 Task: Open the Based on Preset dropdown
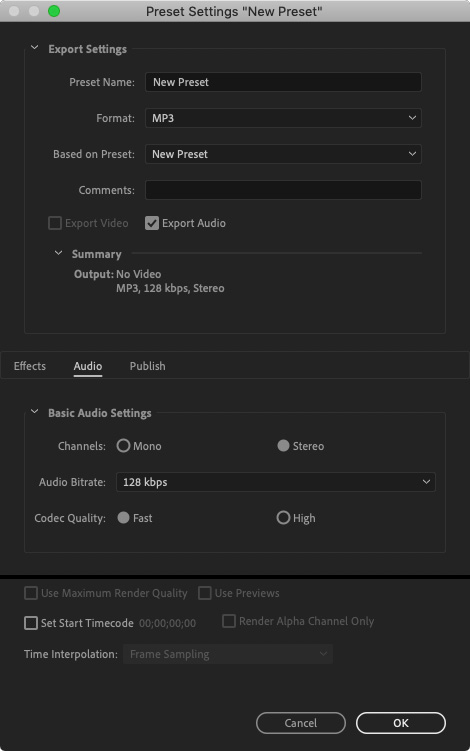click(x=283, y=154)
